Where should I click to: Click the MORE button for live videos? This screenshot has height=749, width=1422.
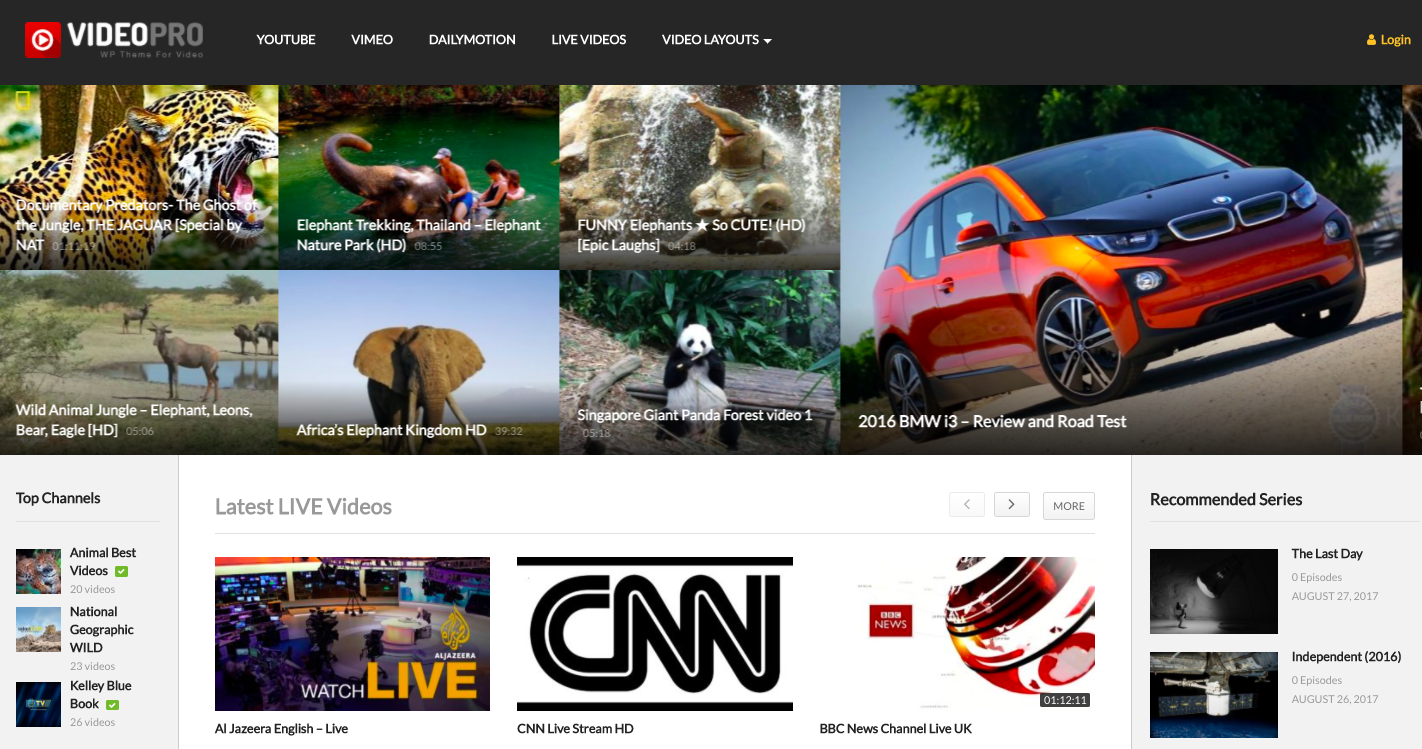pos(1069,506)
